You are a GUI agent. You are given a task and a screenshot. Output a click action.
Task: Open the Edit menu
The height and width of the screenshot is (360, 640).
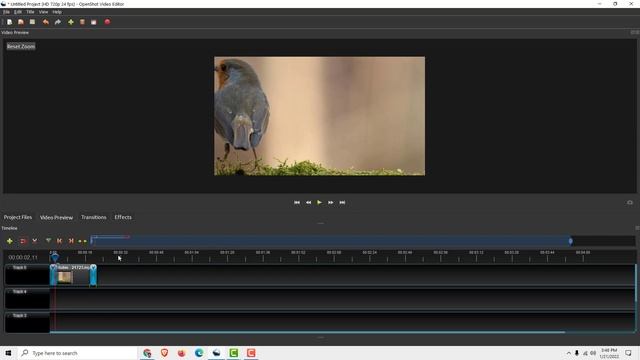pyautogui.click(x=18, y=12)
